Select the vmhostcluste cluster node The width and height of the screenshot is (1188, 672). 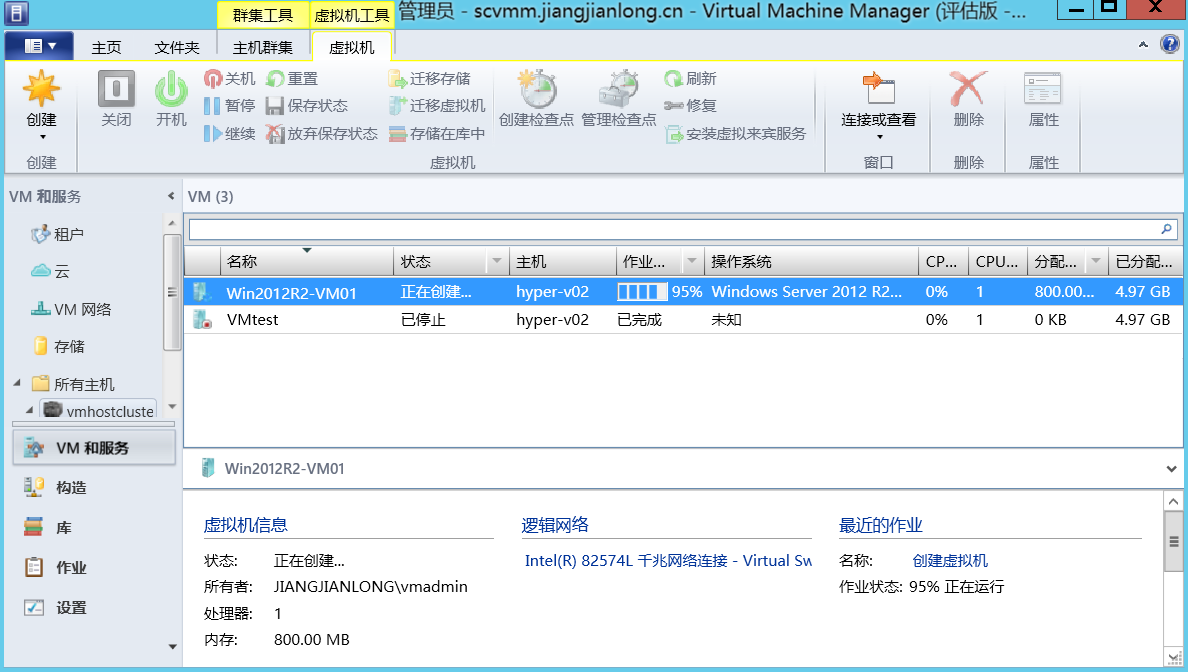pos(98,411)
